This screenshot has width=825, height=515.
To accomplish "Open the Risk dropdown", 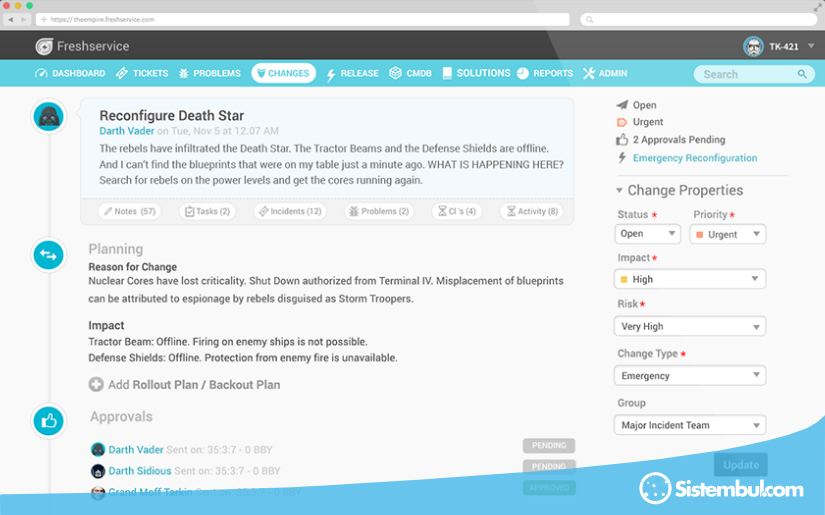I will 690,326.
